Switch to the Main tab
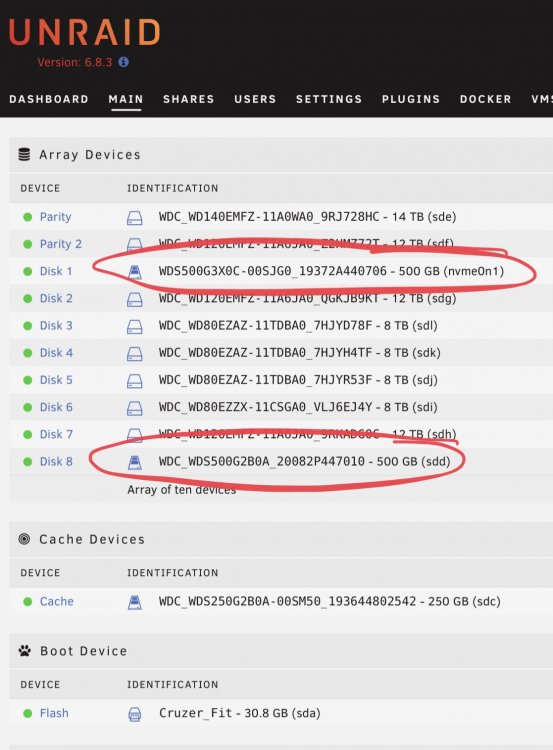Viewport: 553px width, 750px height. click(126, 99)
